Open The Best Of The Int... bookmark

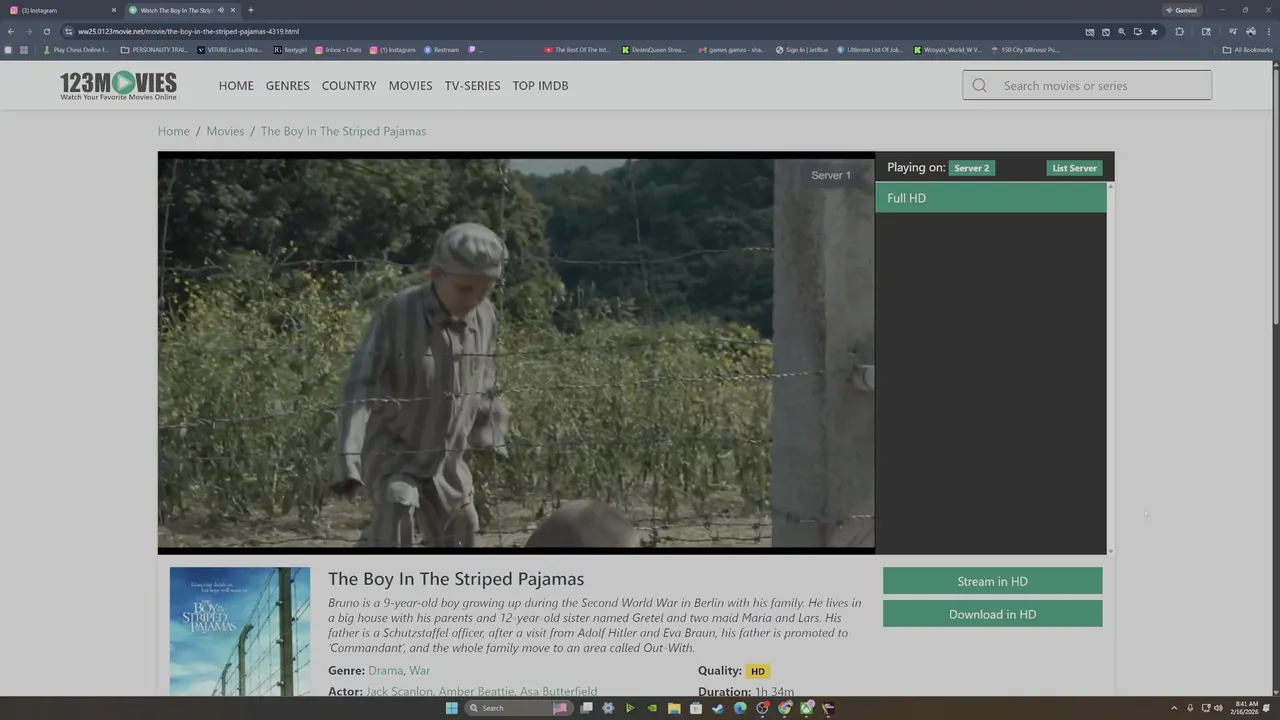[577, 49]
